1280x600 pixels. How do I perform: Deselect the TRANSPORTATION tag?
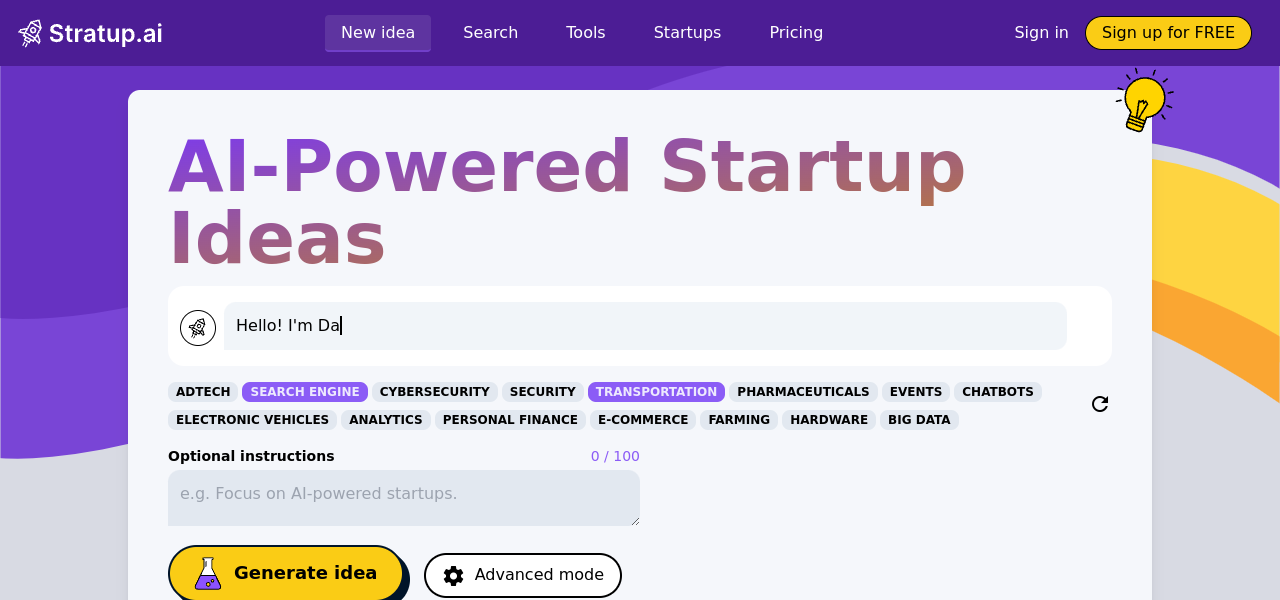tap(656, 392)
